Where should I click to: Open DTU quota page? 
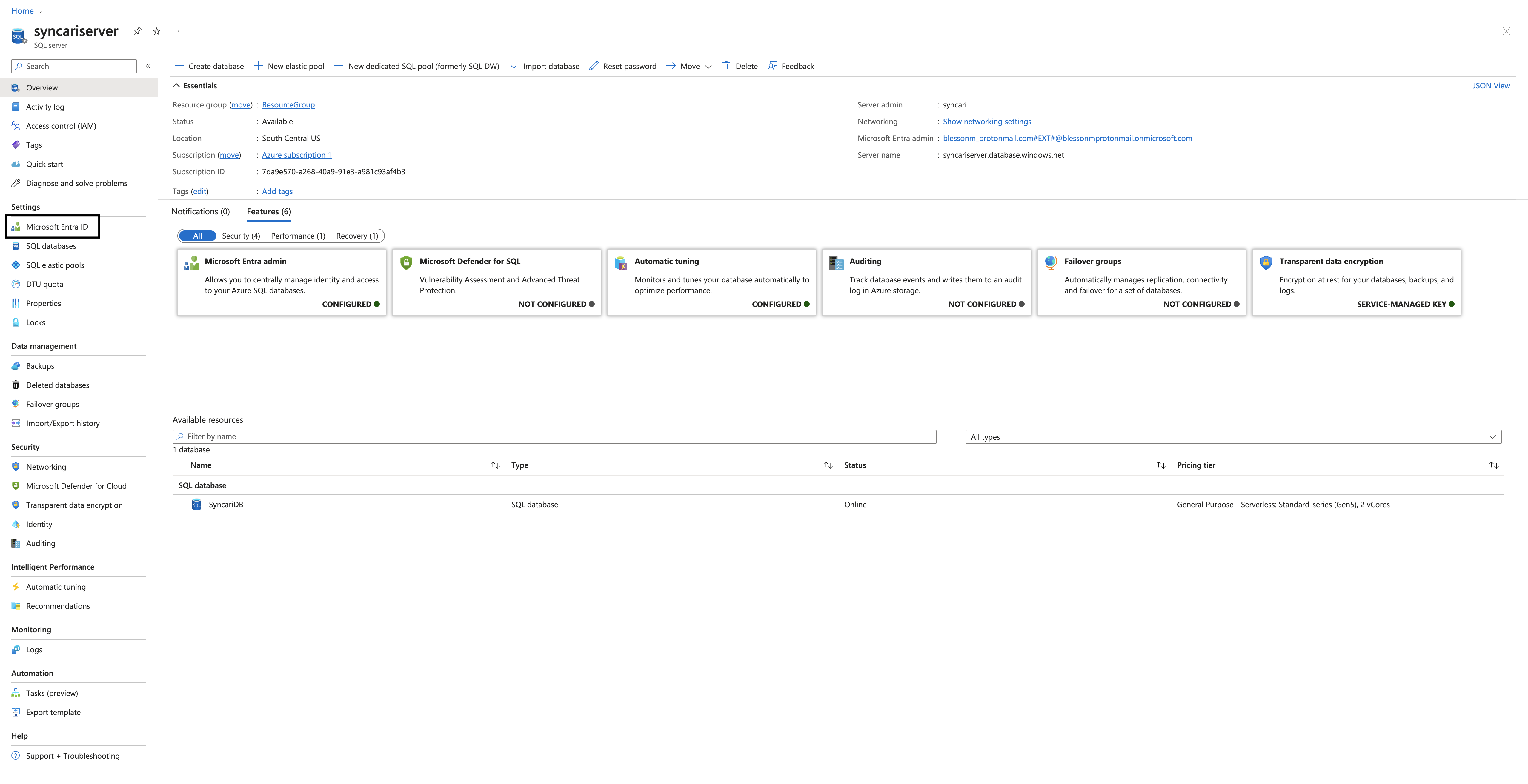[x=44, y=284]
